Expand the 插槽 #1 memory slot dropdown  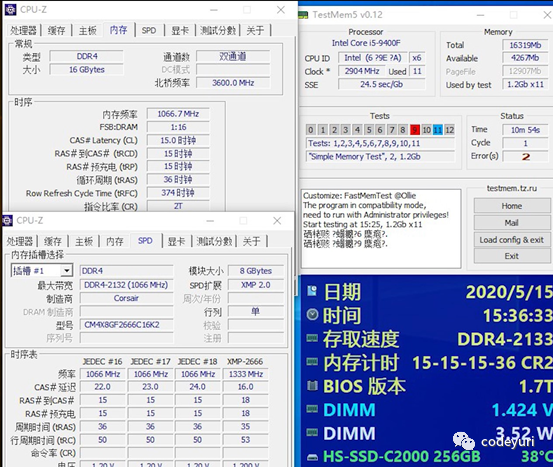click(66, 271)
